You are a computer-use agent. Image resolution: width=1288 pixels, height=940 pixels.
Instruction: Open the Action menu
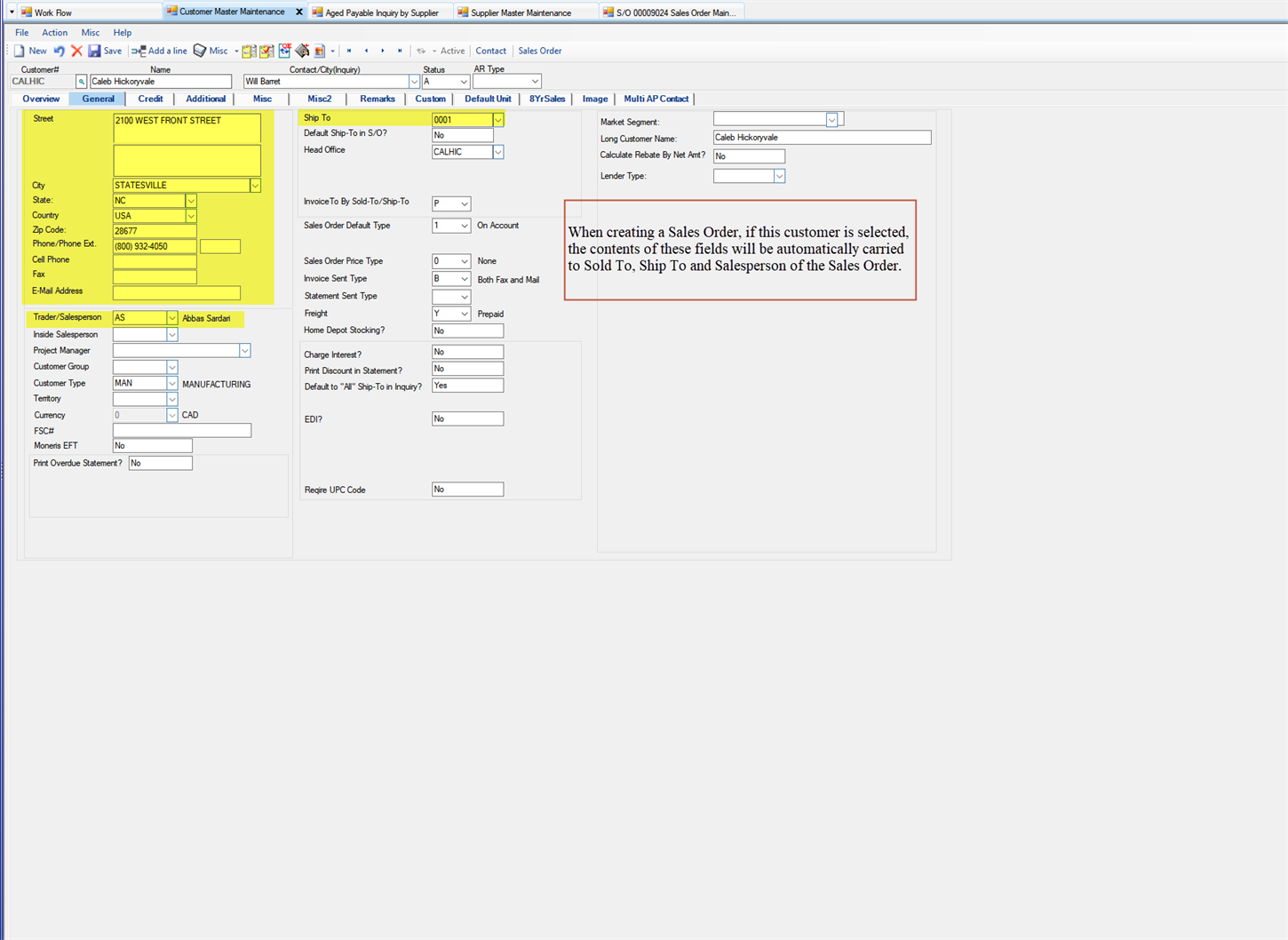click(54, 32)
